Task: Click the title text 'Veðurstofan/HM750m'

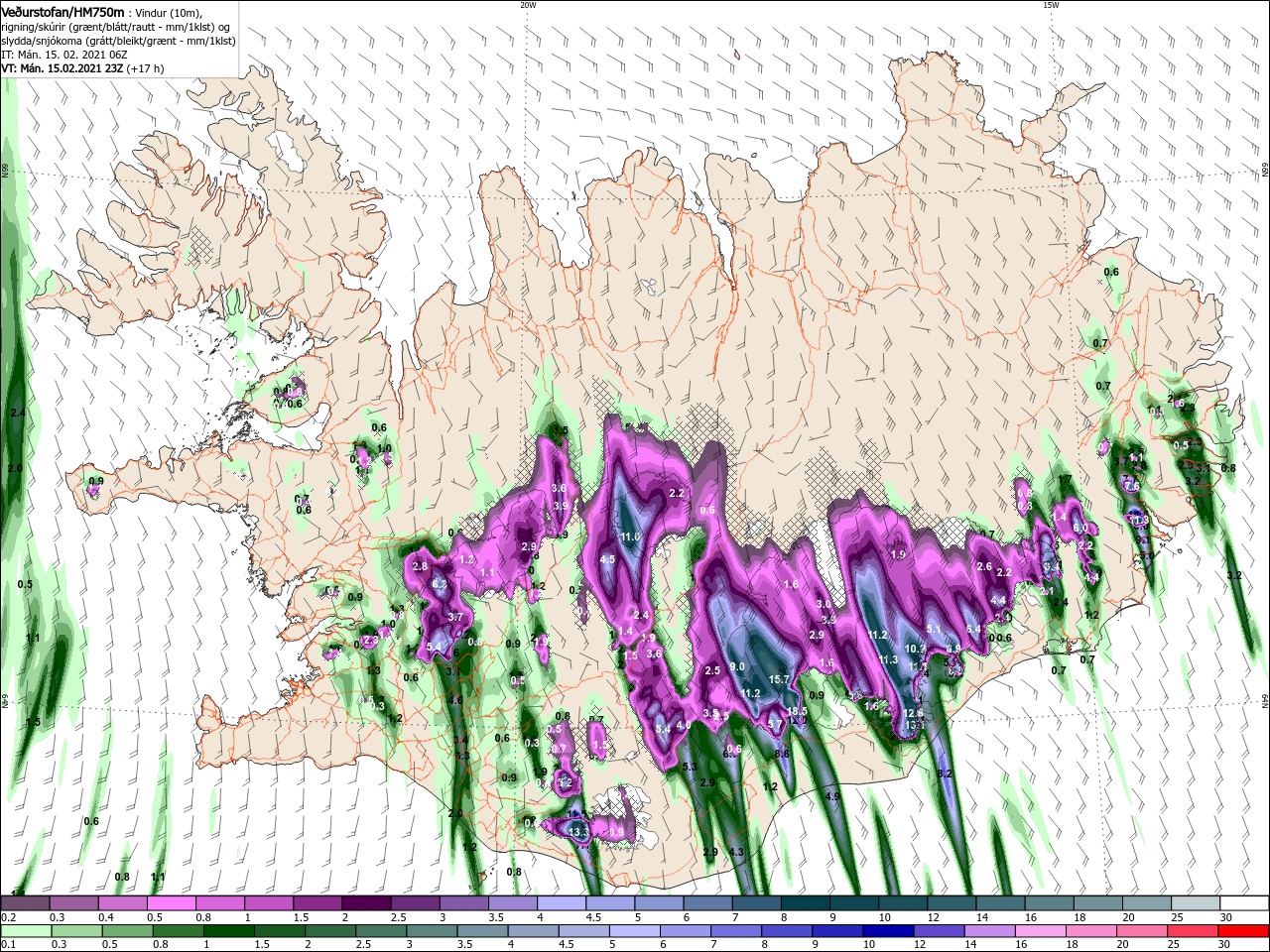Action: pyautogui.click(x=63, y=11)
